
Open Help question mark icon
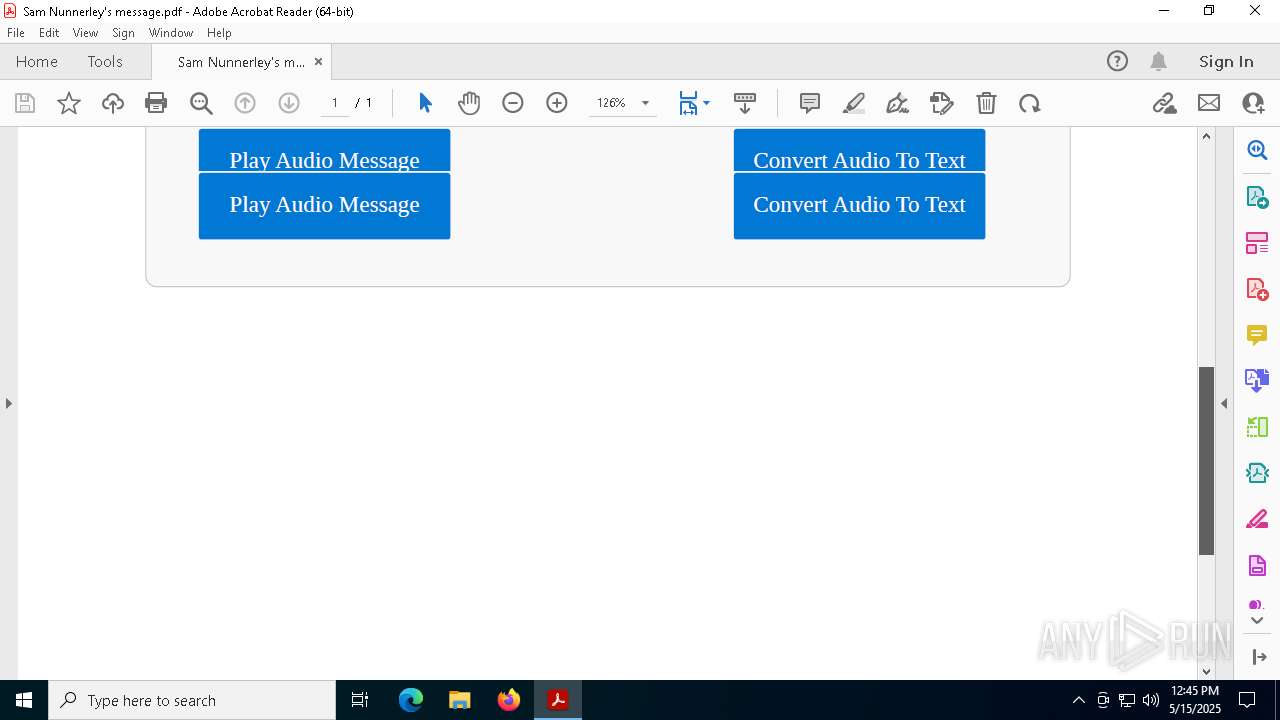pyautogui.click(x=1118, y=61)
